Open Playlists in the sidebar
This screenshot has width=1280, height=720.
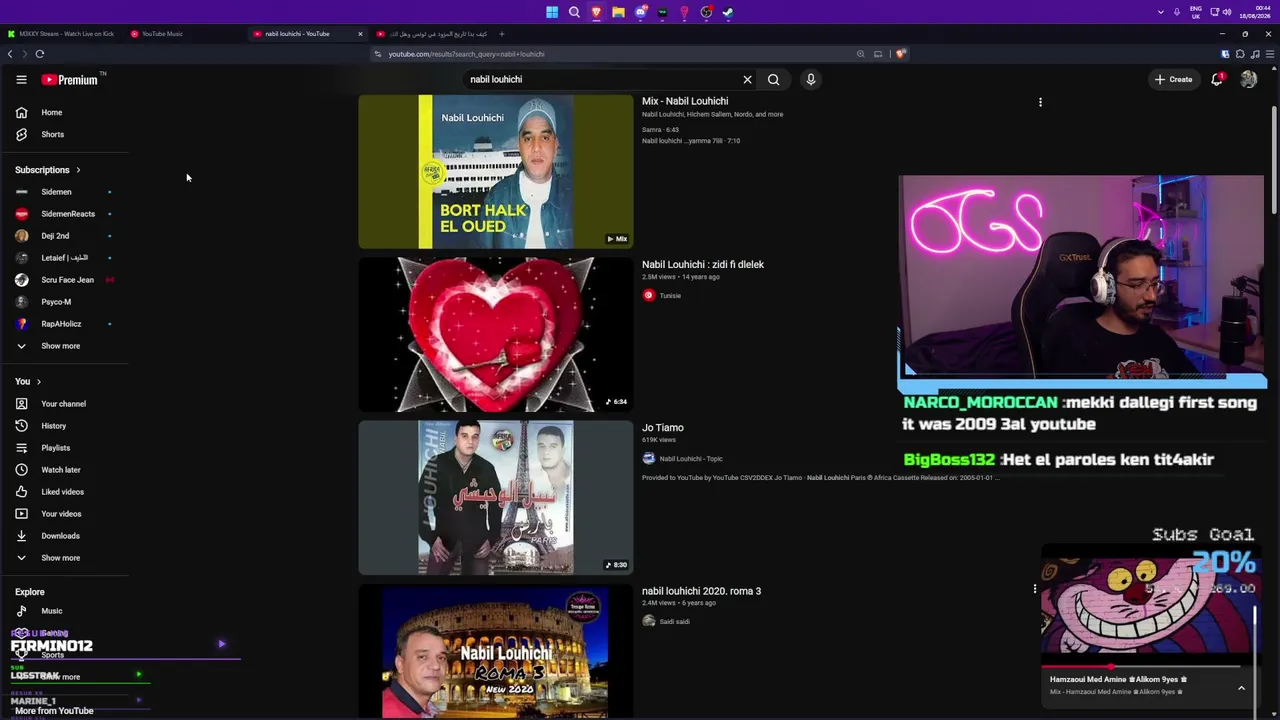coord(43,448)
